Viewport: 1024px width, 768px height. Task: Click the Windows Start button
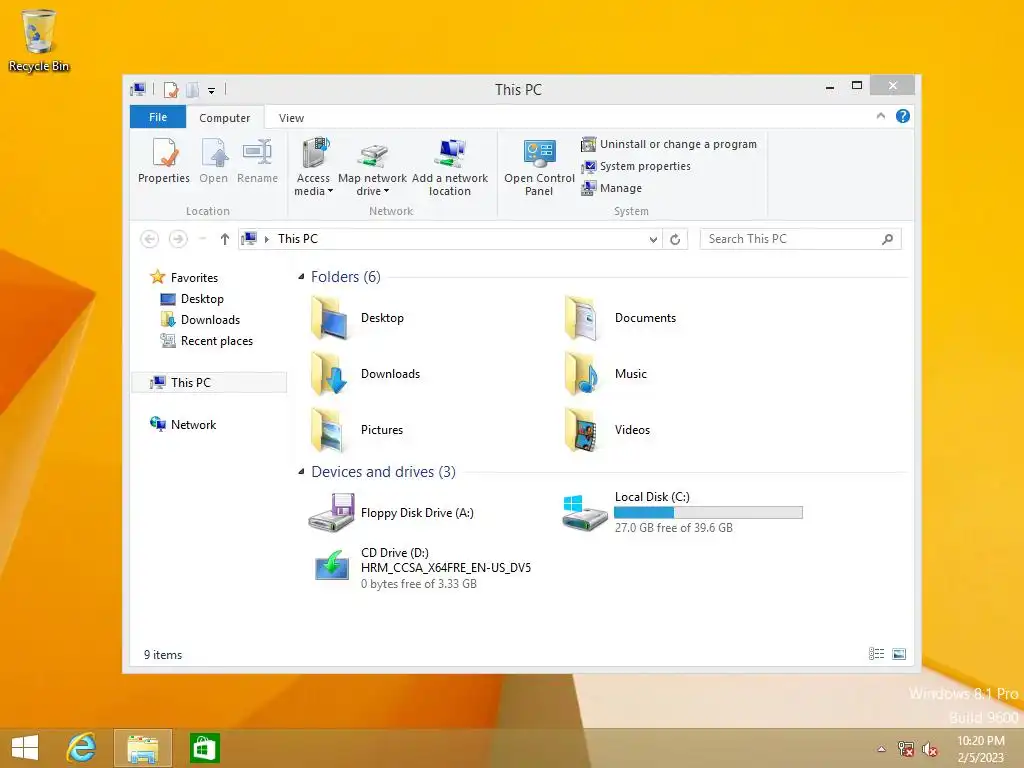coord(25,748)
